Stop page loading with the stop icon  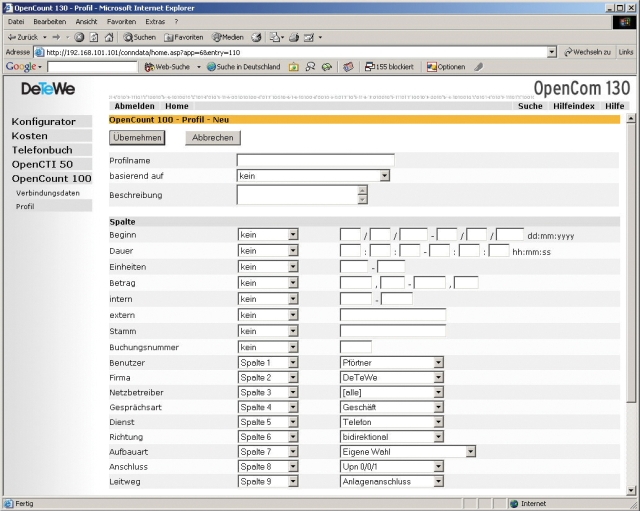coord(79,38)
